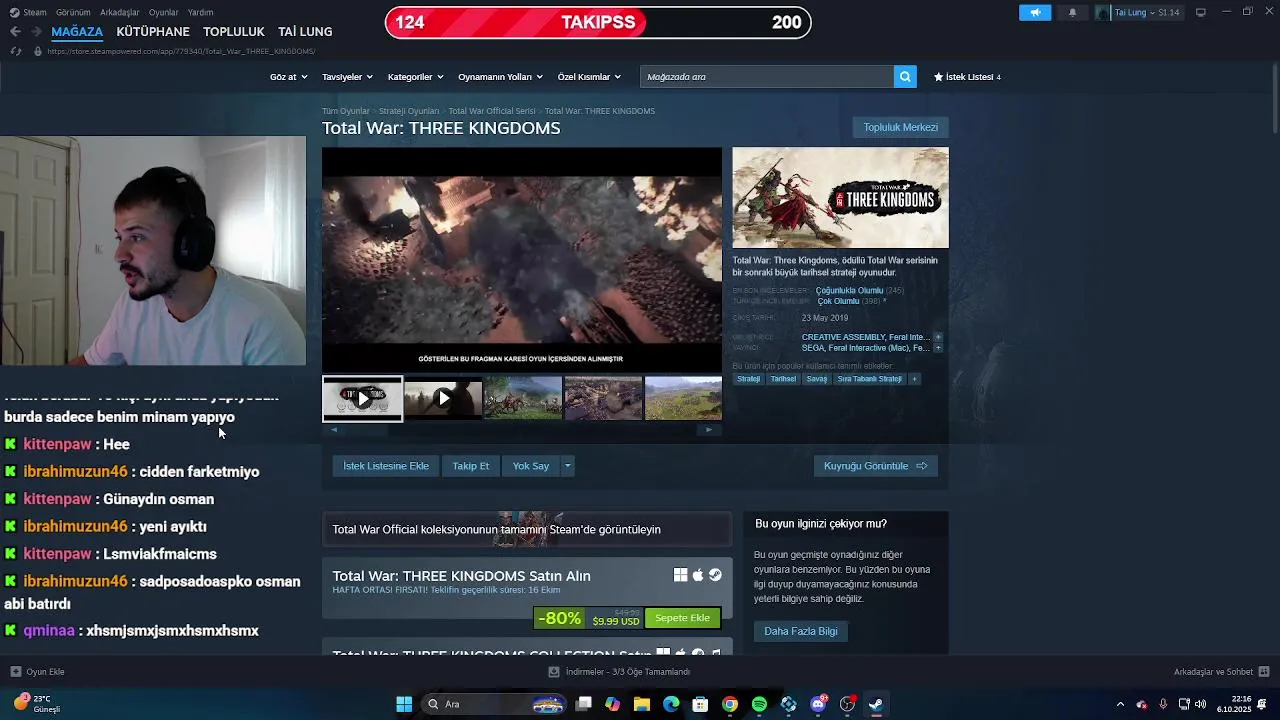
Task: Open Discord from the taskbar
Action: pos(818,704)
